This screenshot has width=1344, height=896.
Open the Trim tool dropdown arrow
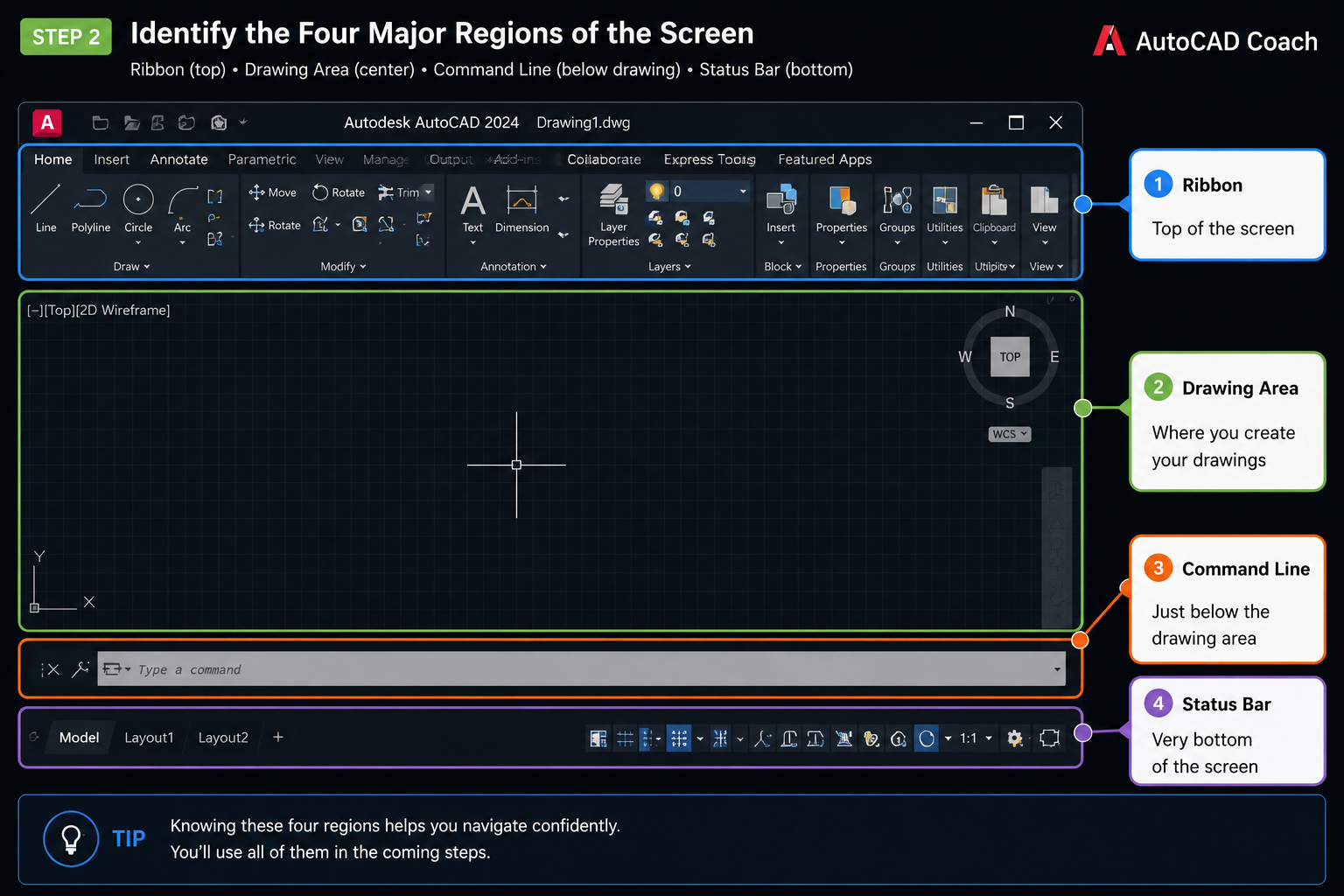[428, 192]
